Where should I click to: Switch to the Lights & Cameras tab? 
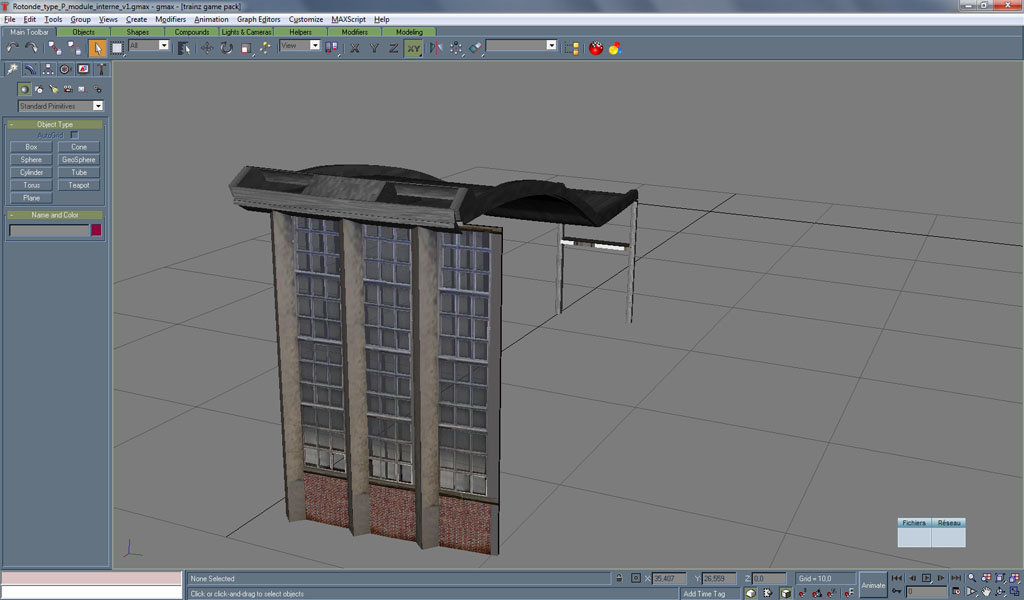click(x=246, y=32)
